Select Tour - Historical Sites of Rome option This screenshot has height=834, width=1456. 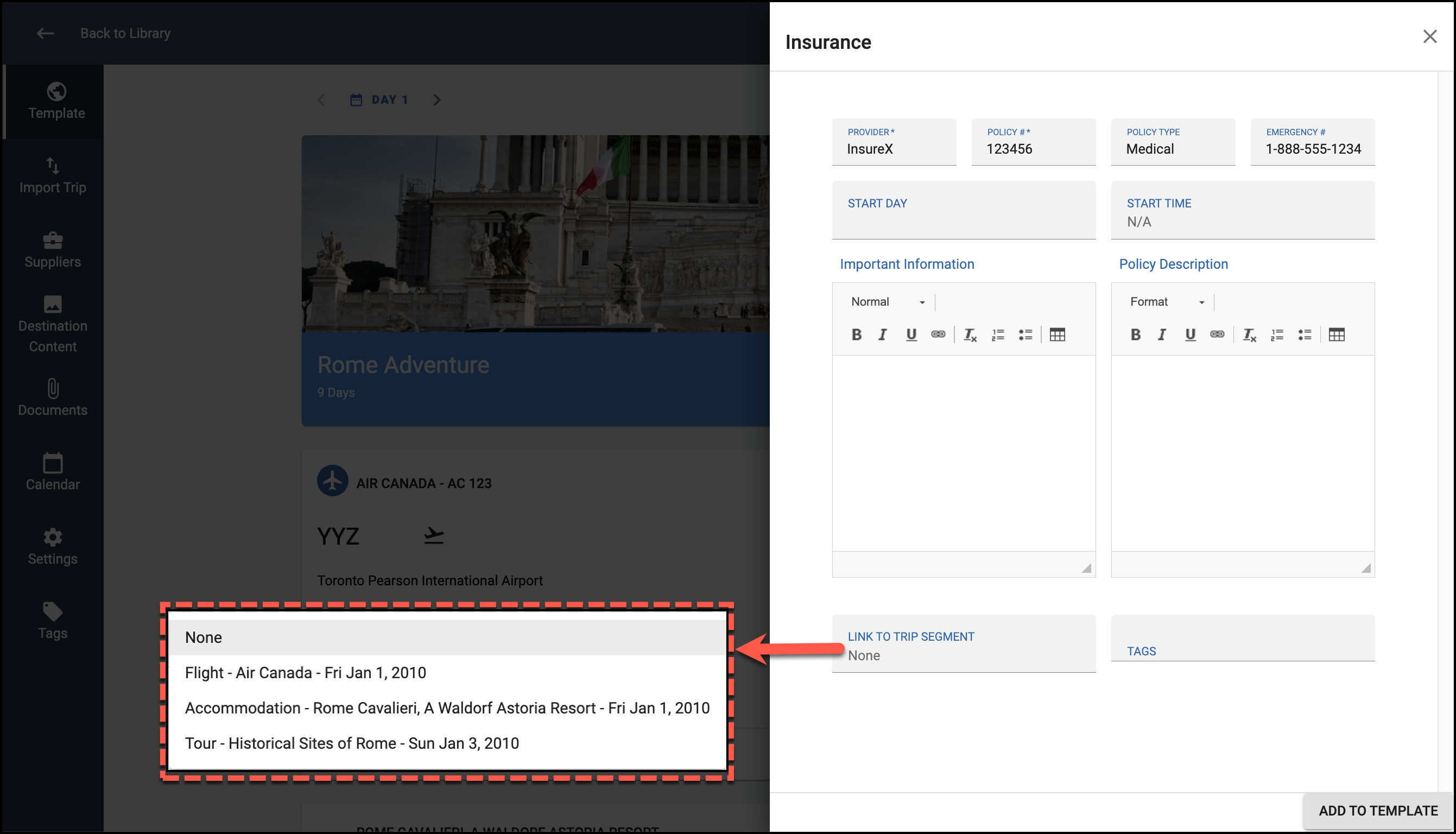click(447, 743)
